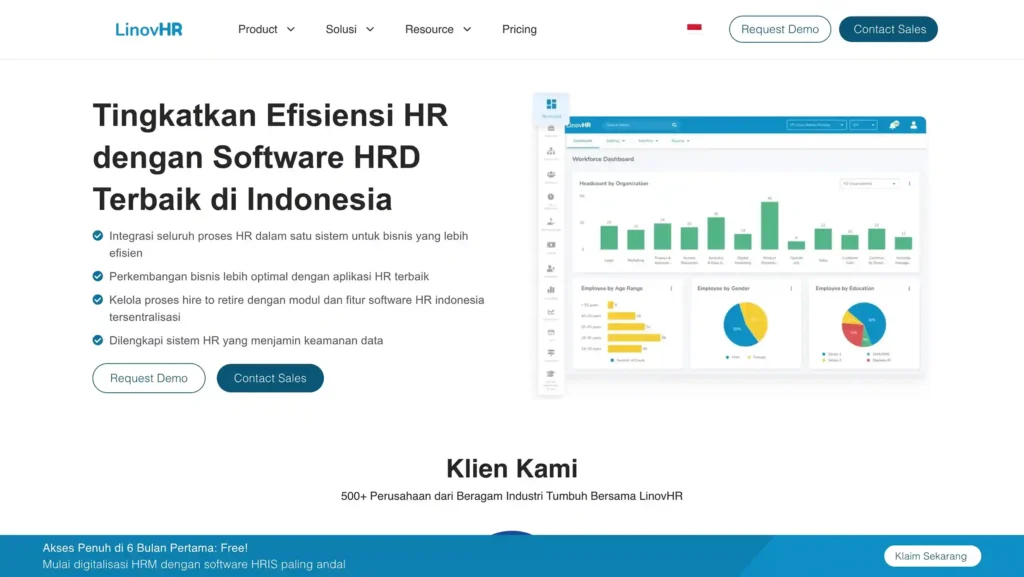1024x577 pixels.
Task: Click the Contact Sales button below the bullet list
Action: coord(270,378)
